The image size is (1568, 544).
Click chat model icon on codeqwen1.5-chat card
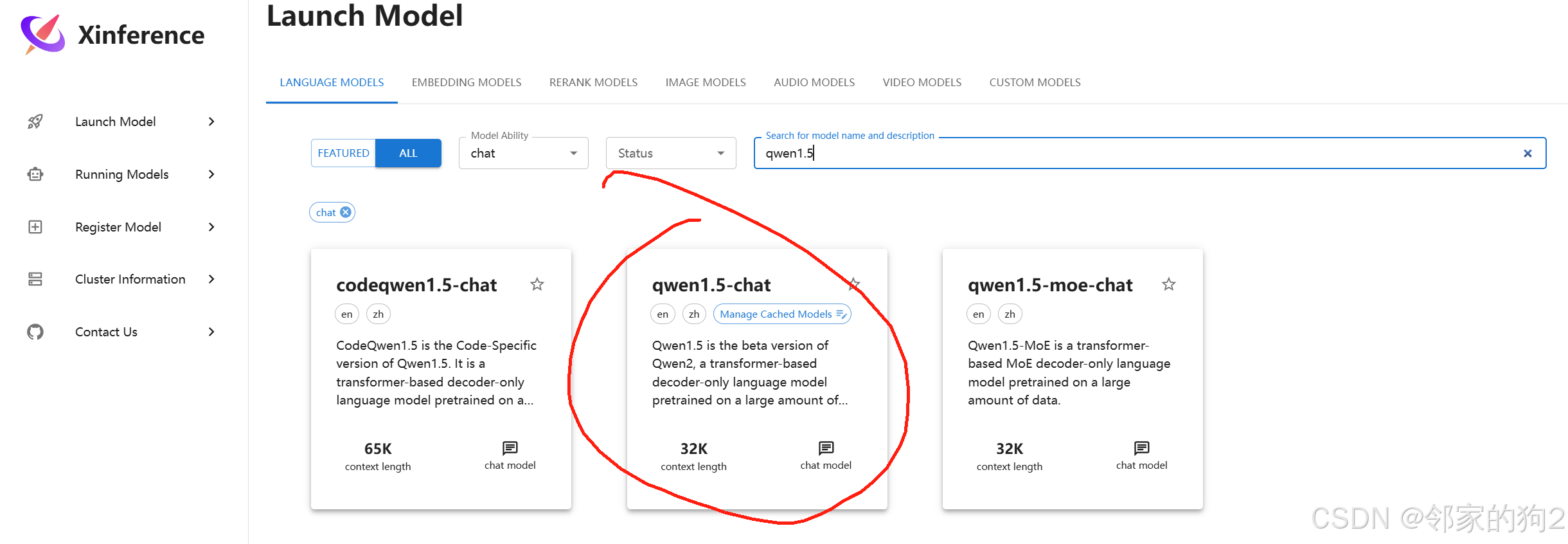(x=510, y=448)
